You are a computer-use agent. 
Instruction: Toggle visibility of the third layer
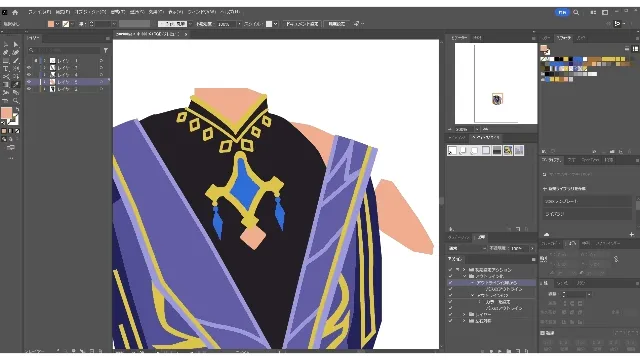click(x=29, y=75)
